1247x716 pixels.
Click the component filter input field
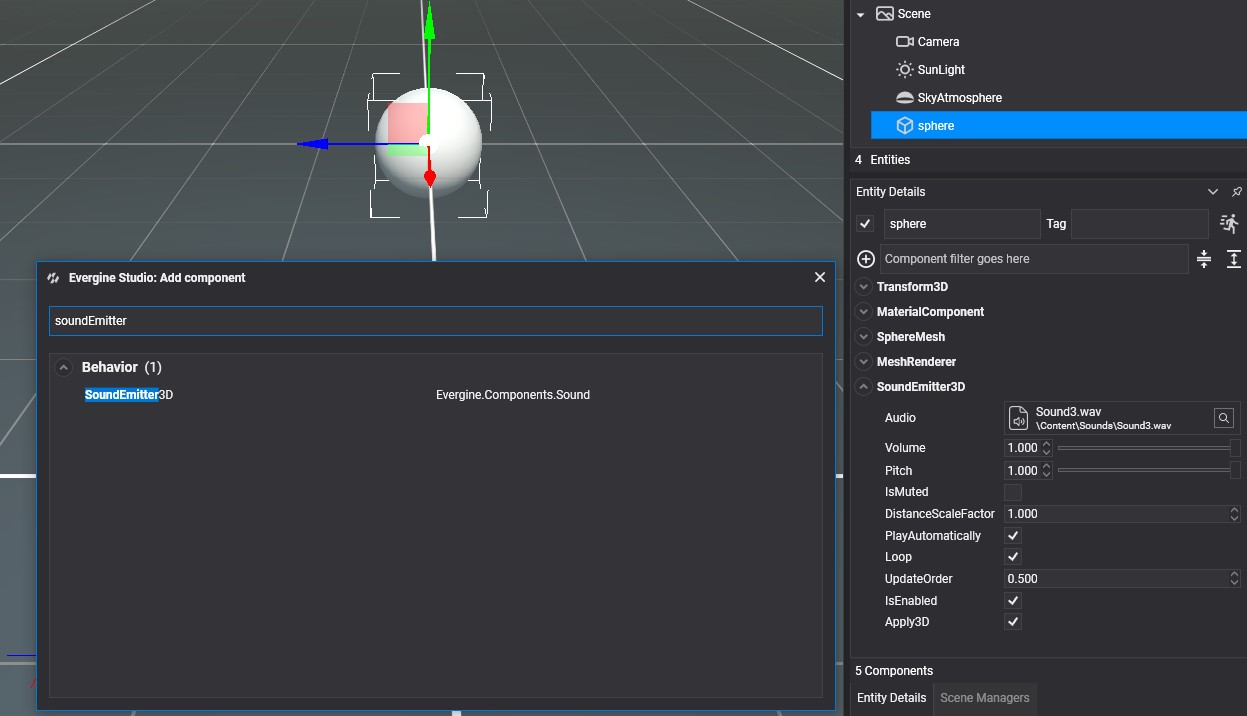[1033, 259]
